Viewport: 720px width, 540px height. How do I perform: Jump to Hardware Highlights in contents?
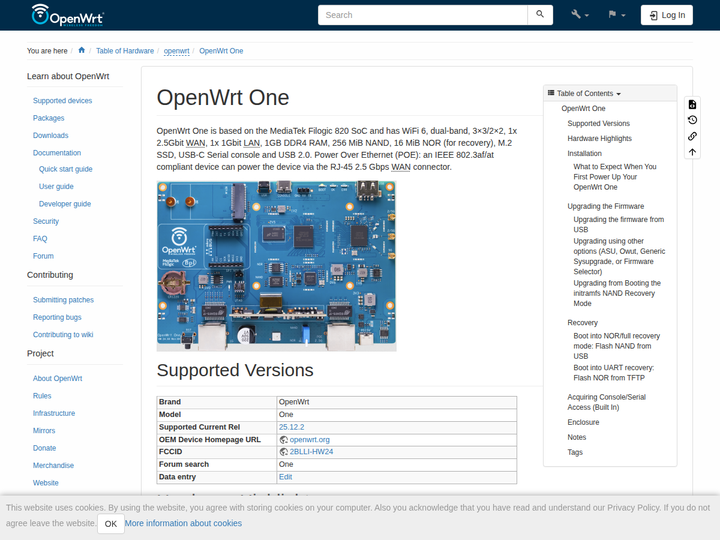599,139
